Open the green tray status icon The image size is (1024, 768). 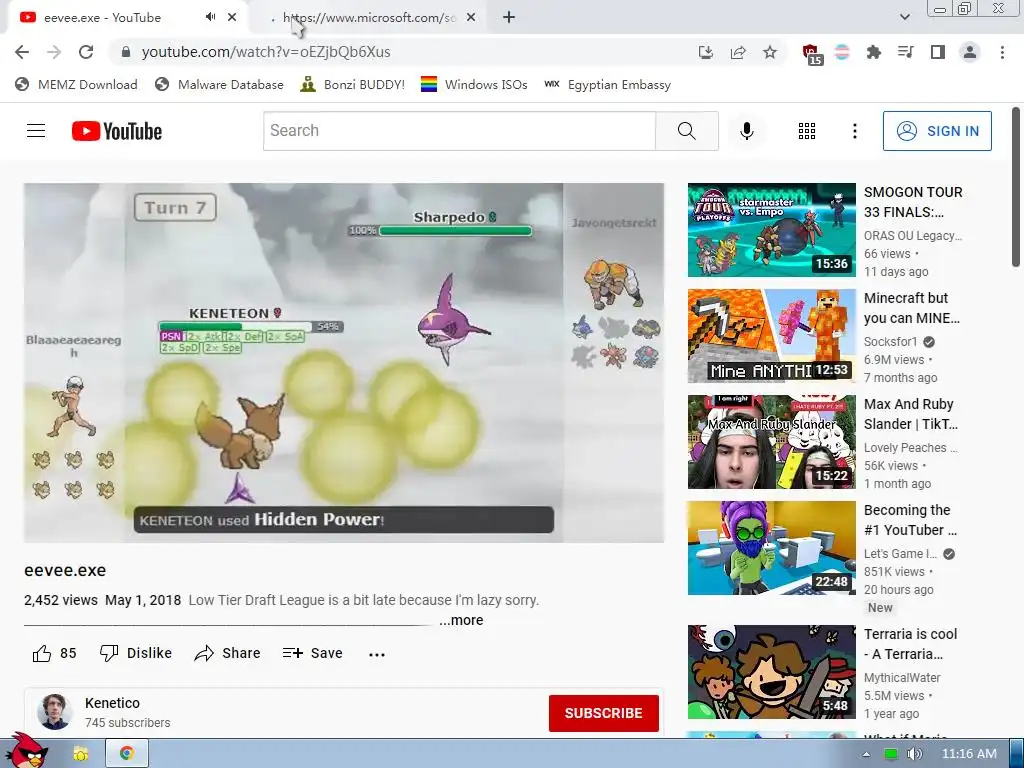click(x=890, y=754)
